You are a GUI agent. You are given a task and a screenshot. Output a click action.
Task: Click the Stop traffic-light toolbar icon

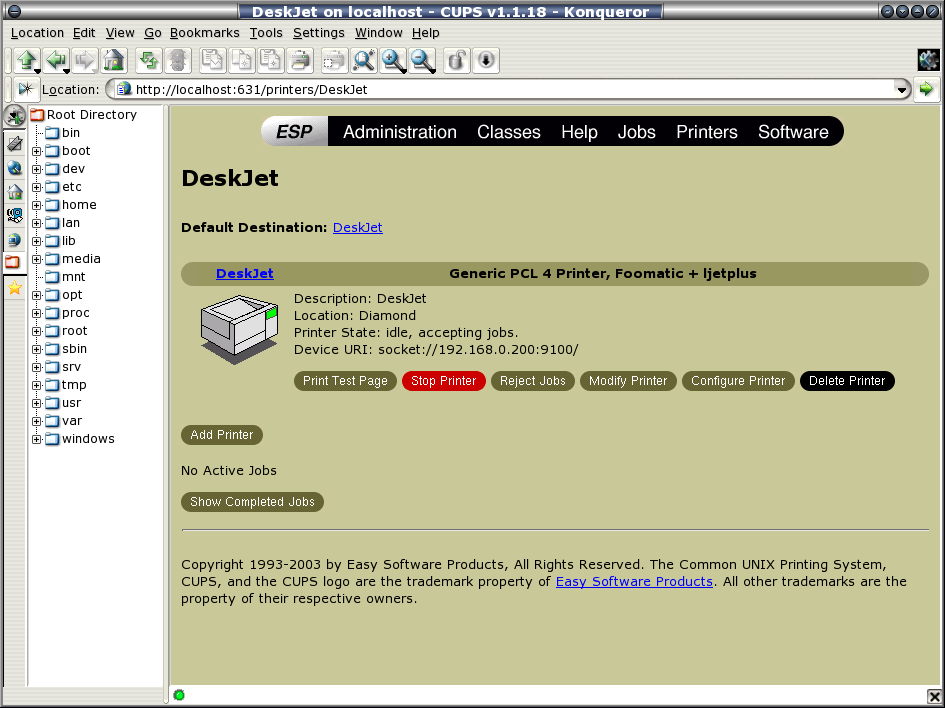pos(178,60)
